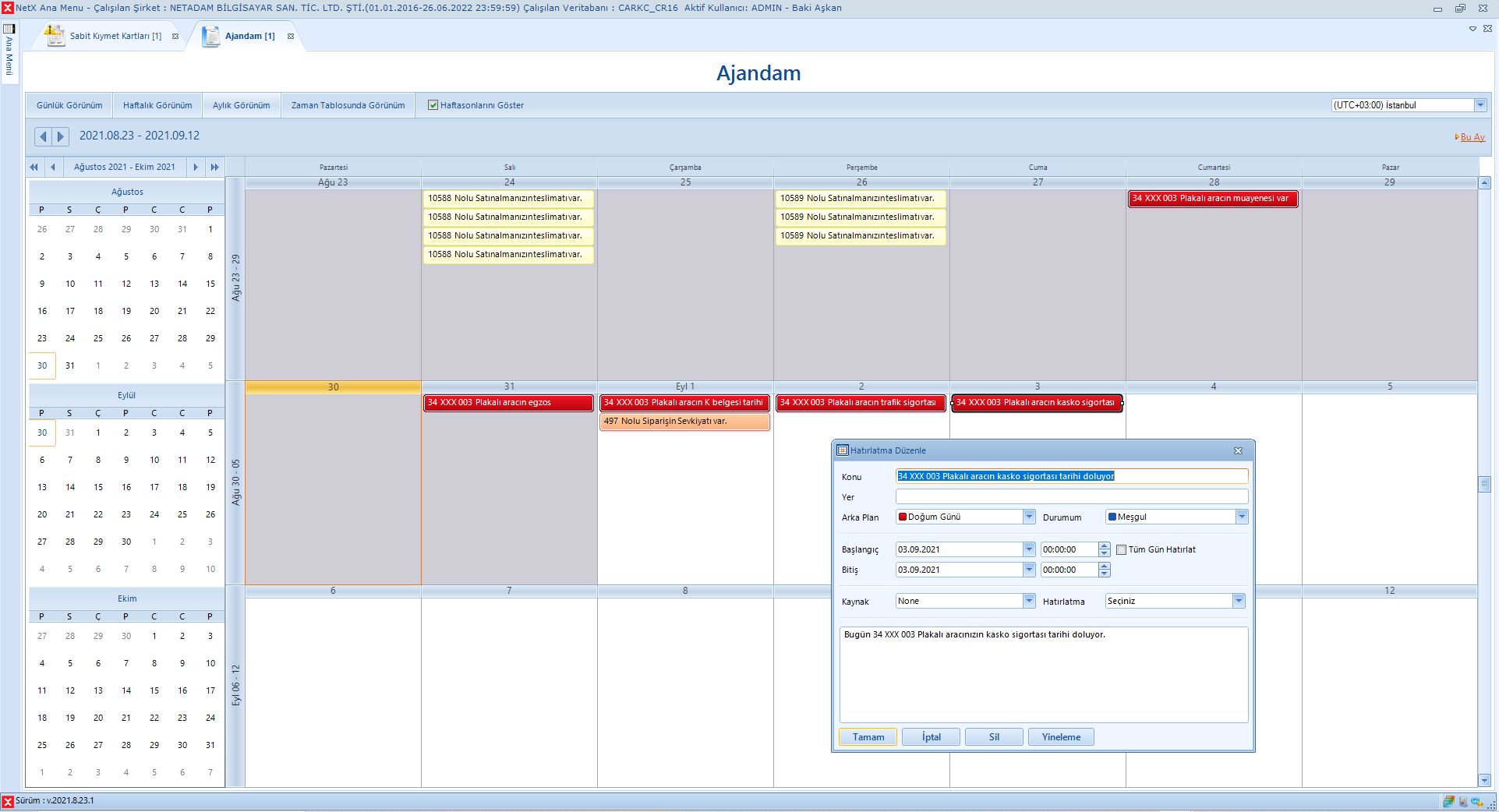Switch to Haftalık Görünüm view
1499x812 pixels.
click(157, 105)
